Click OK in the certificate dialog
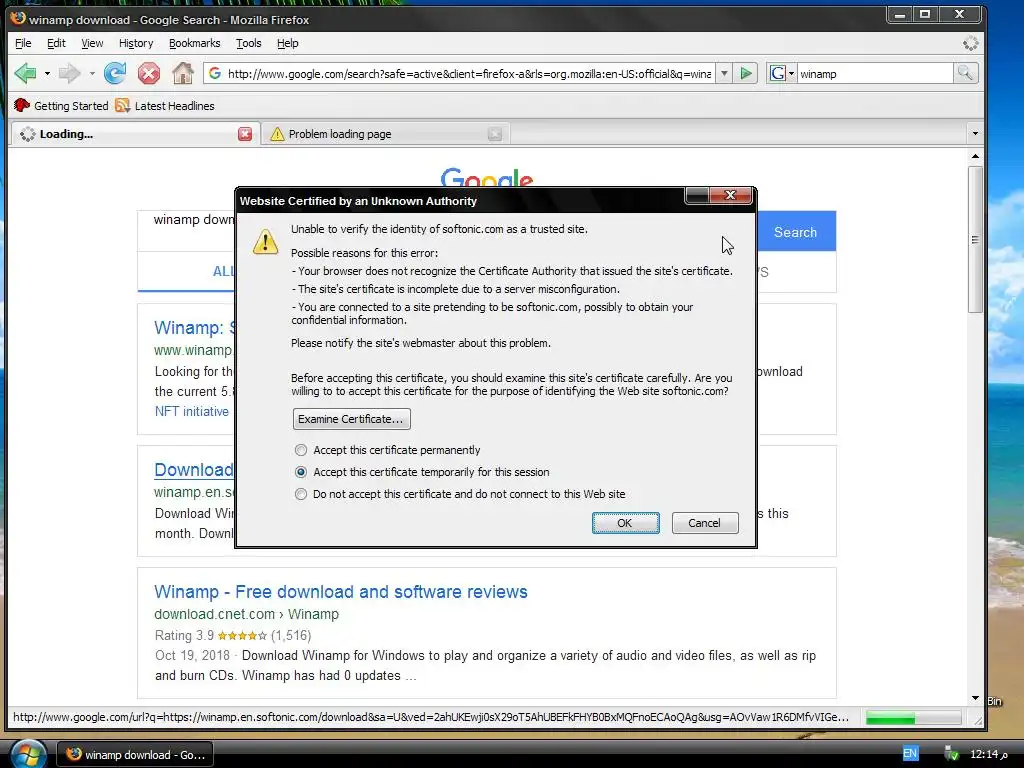This screenshot has width=1024, height=768. pos(625,523)
